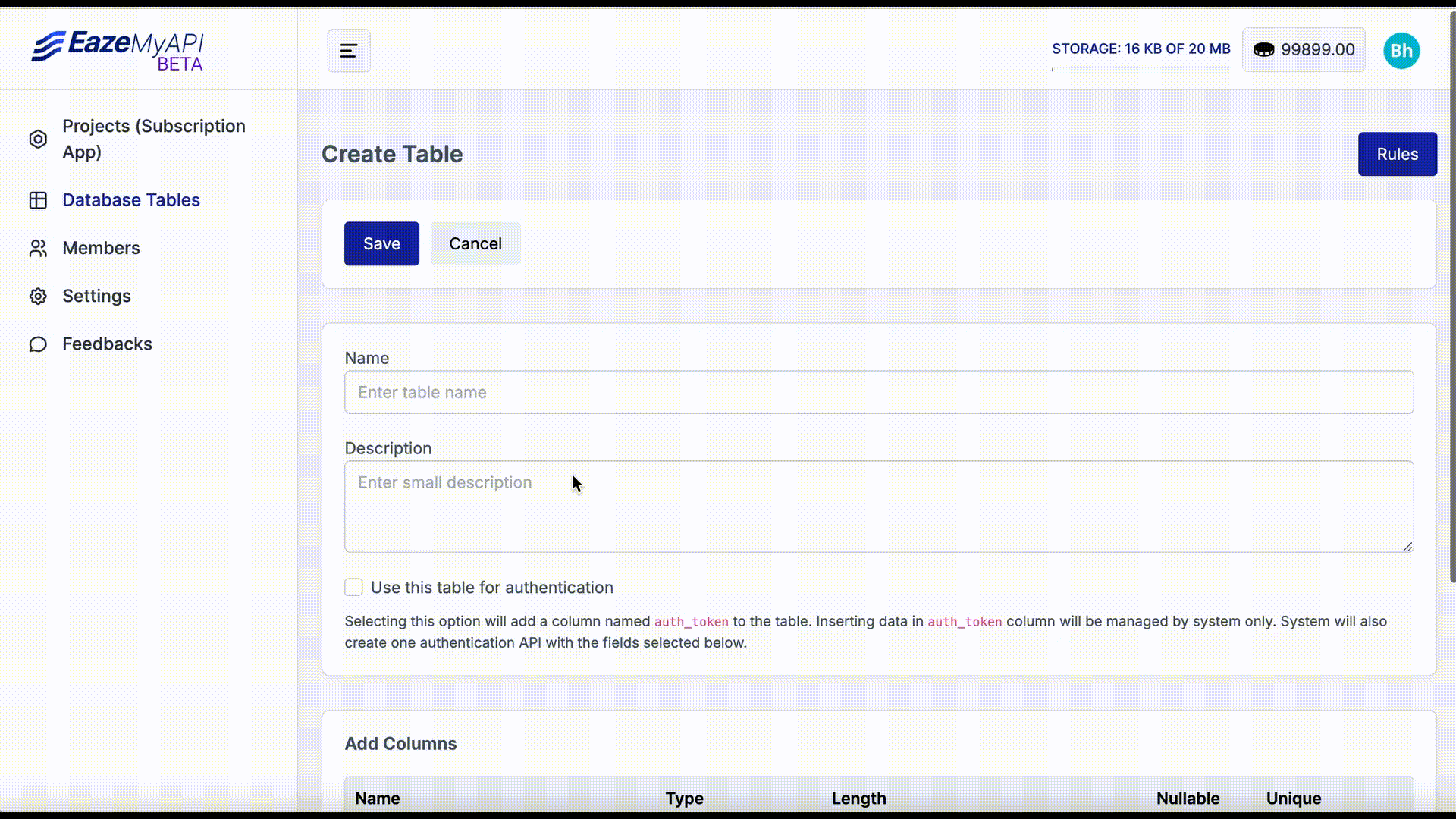Click the coin balance icon
Image resolution: width=1456 pixels, height=819 pixels.
click(1263, 50)
